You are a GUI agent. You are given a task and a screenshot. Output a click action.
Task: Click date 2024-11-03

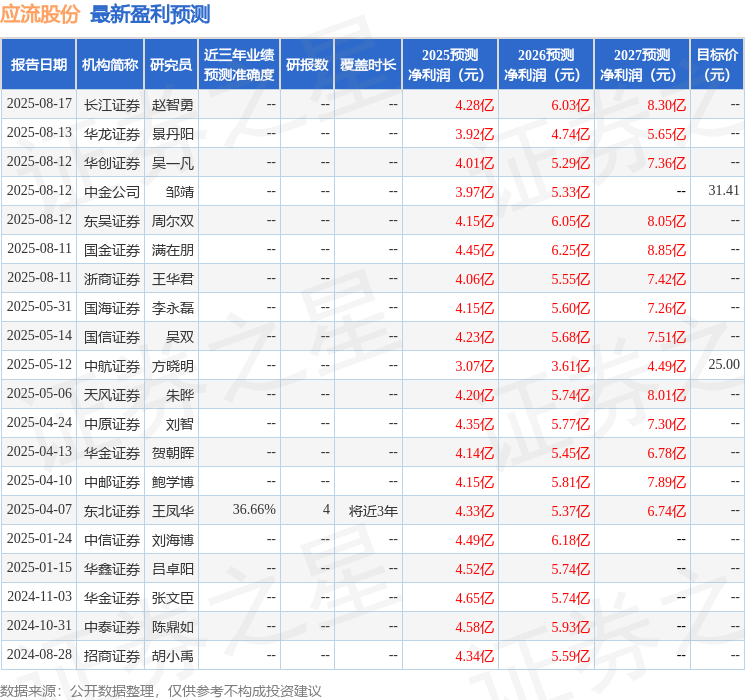(39, 596)
